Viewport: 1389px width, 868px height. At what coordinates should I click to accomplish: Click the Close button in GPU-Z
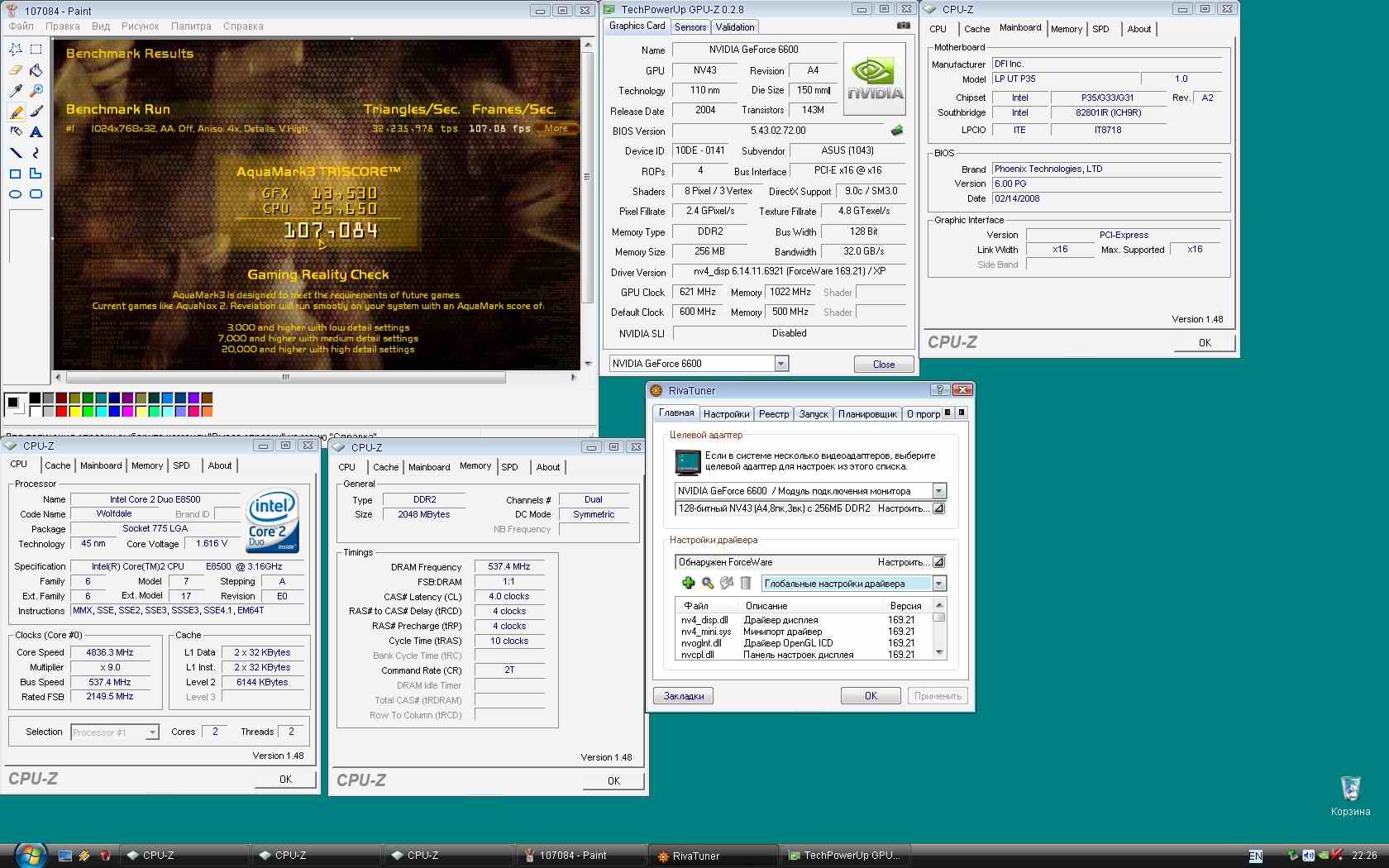tap(884, 365)
